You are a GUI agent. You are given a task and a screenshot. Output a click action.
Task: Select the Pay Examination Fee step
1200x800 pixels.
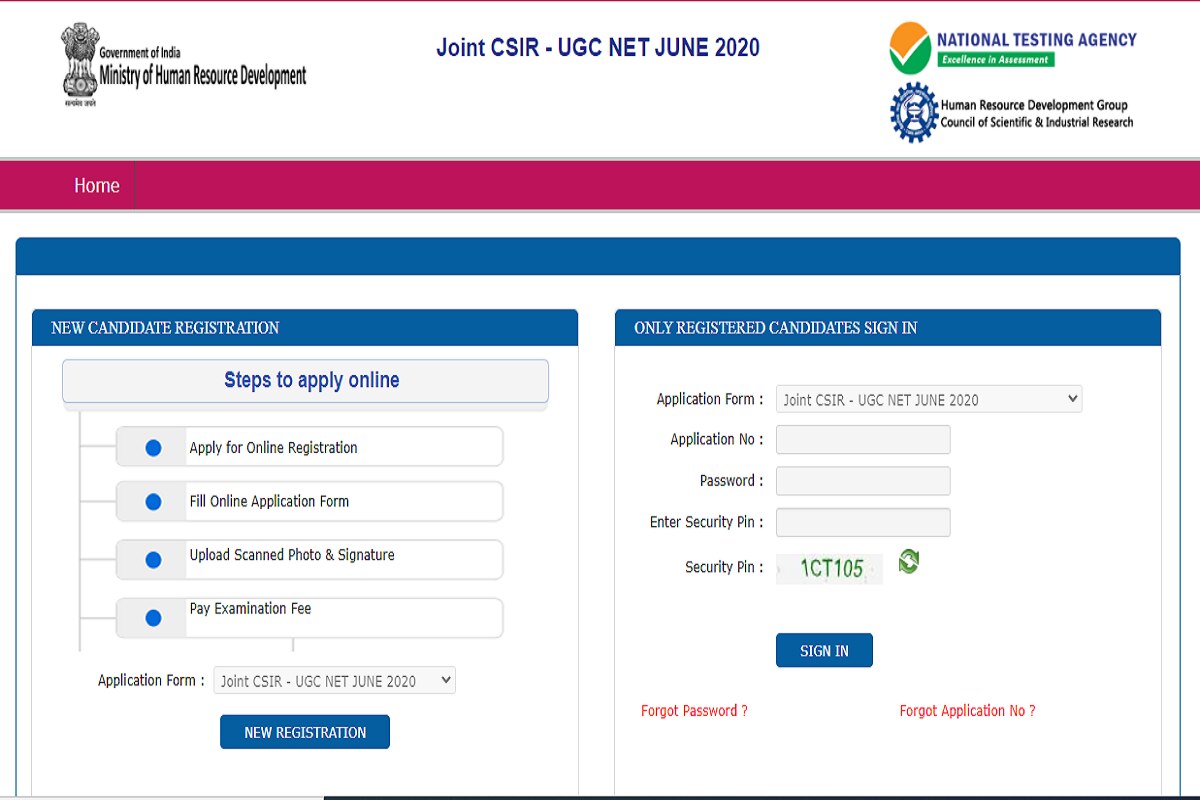point(309,618)
